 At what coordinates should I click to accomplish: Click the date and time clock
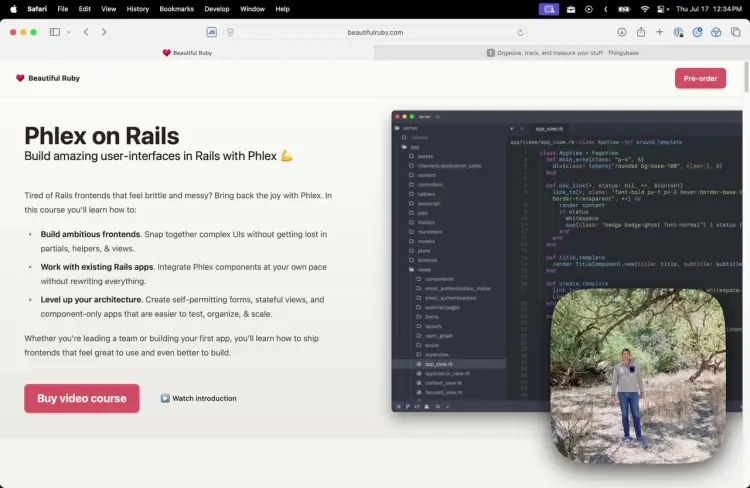(x=709, y=9)
